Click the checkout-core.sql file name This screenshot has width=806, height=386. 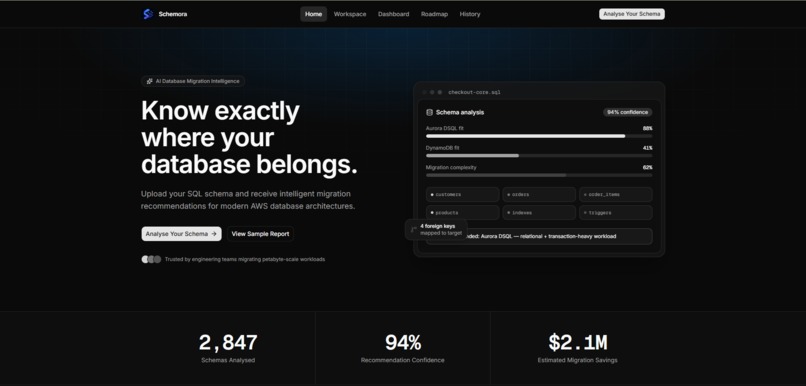(474, 93)
